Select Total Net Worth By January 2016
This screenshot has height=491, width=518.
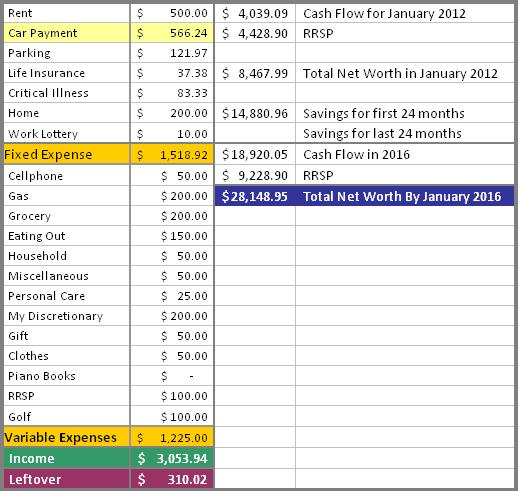click(405, 196)
